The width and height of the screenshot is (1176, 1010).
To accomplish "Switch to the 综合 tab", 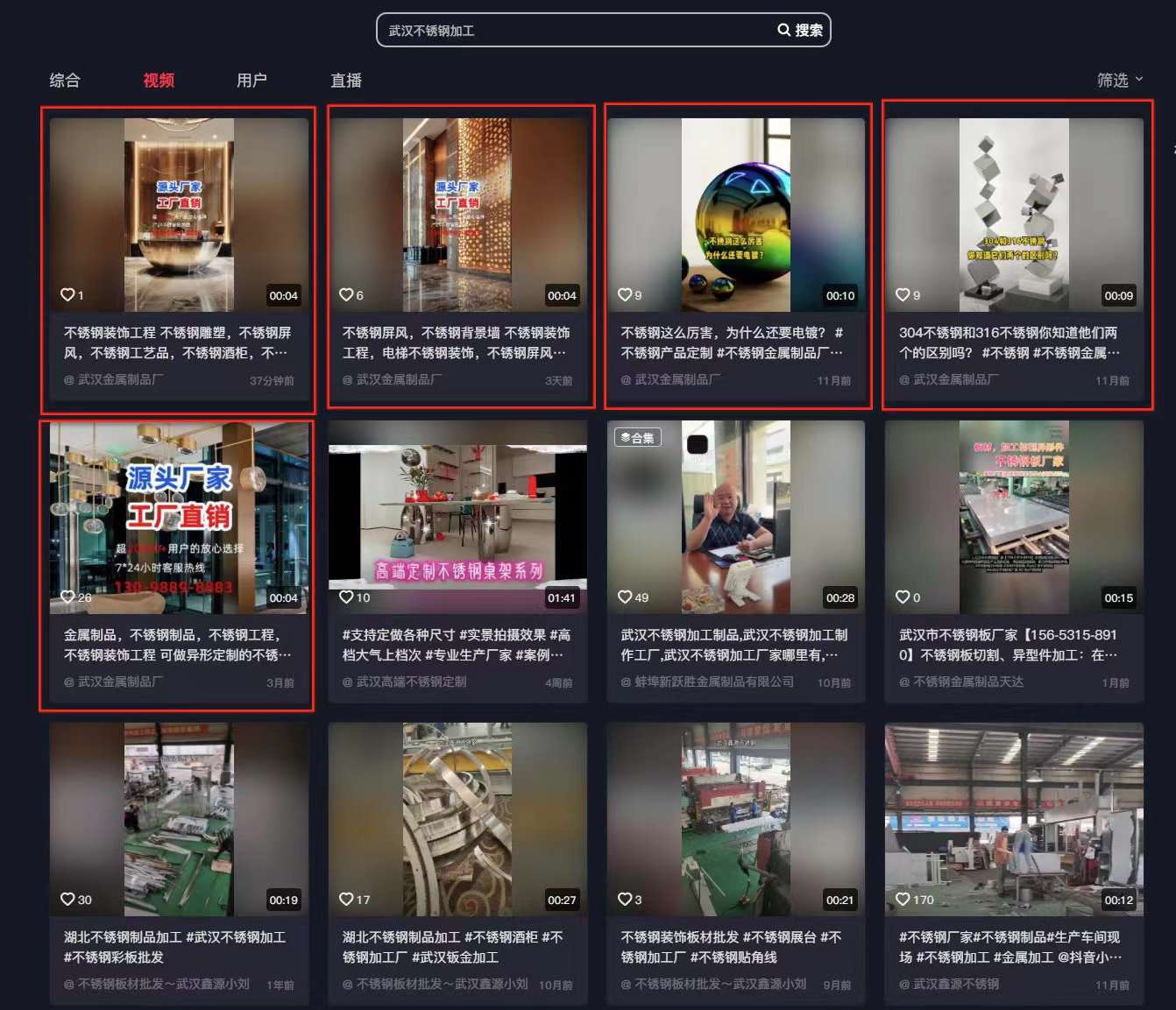I will pos(65,81).
